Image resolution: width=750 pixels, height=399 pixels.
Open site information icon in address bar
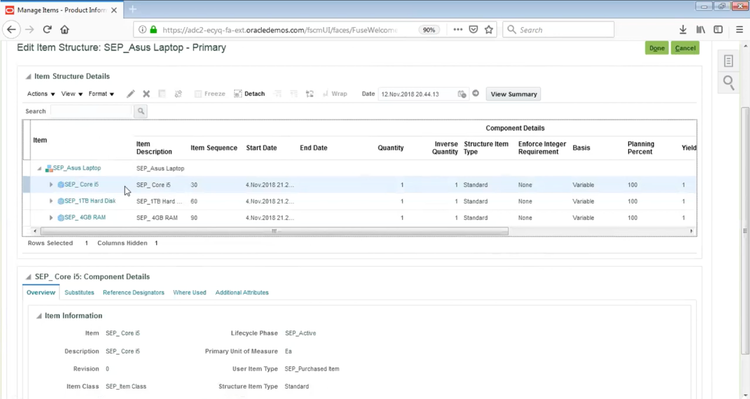click(x=142, y=30)
